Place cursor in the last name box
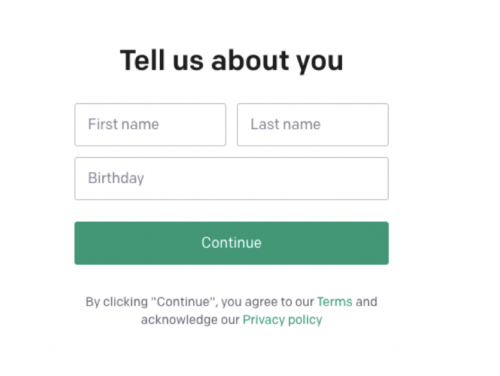 pyautogui.click(x=313, y=125)
